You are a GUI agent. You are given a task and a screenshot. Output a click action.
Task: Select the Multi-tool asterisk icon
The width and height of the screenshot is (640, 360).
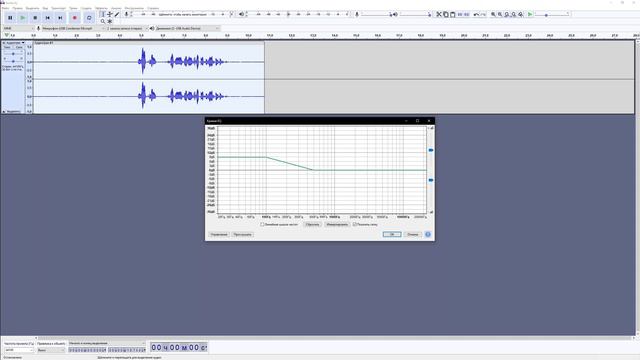pyautogui.click(x=110, y=21)
